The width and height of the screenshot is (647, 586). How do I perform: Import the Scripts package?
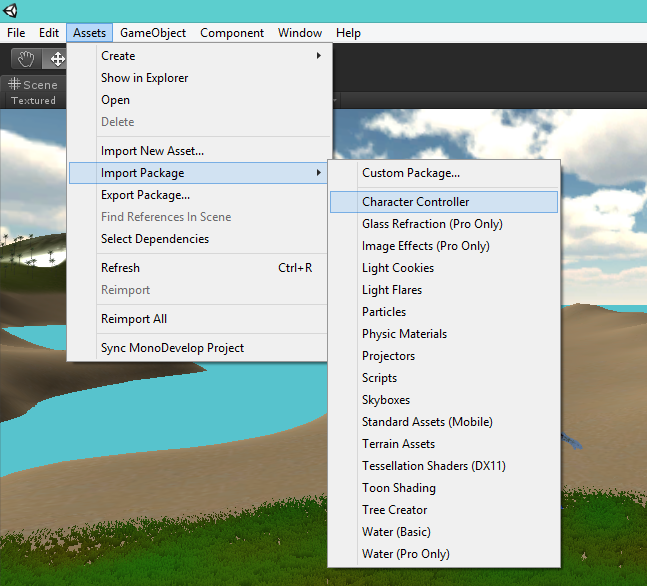444,378
